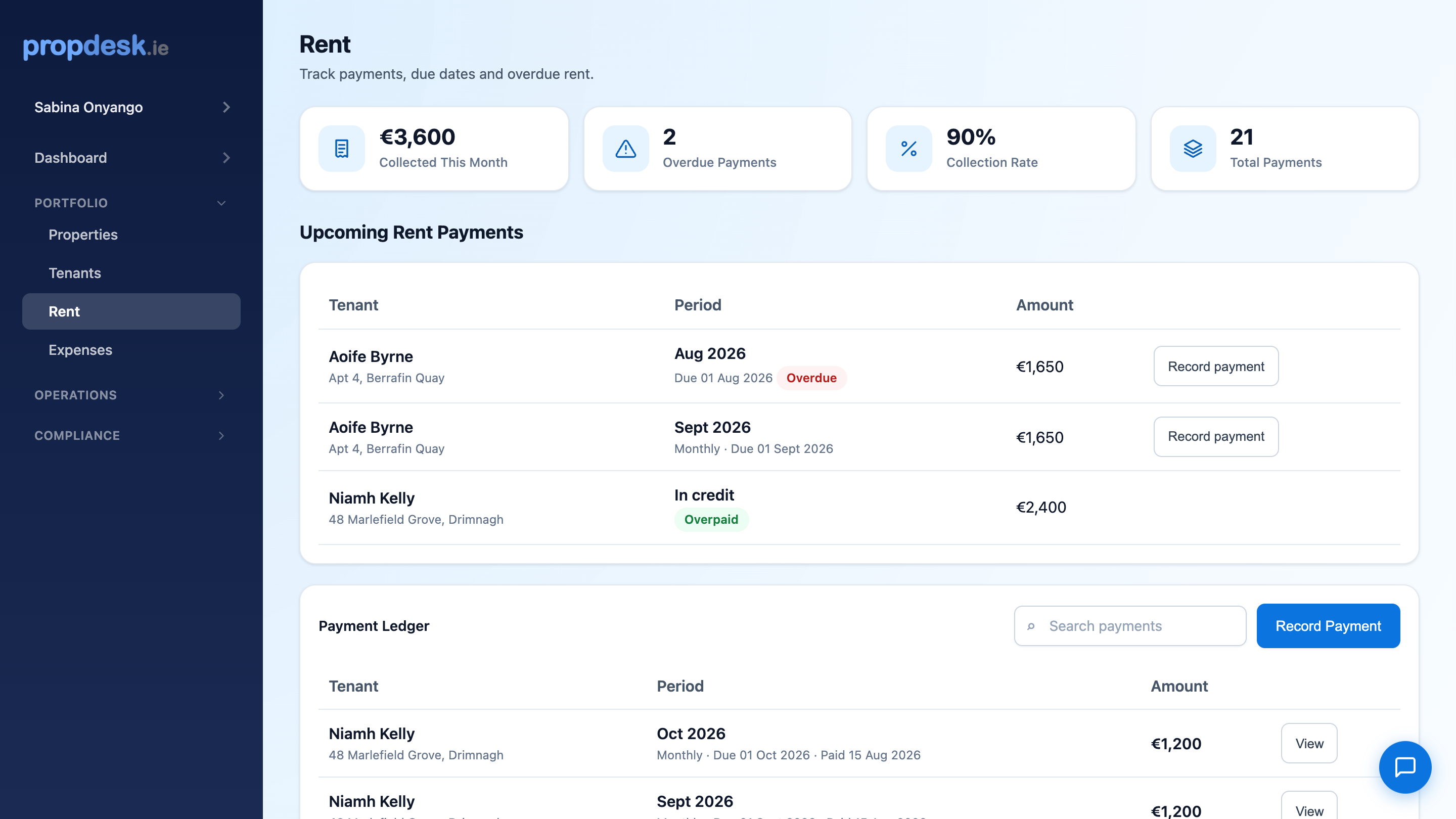Screen dimensions: 1456x819
Task: Select Aoife Byrne in the Sept 2026 upcoming row
Action: (x=371, y=427)
